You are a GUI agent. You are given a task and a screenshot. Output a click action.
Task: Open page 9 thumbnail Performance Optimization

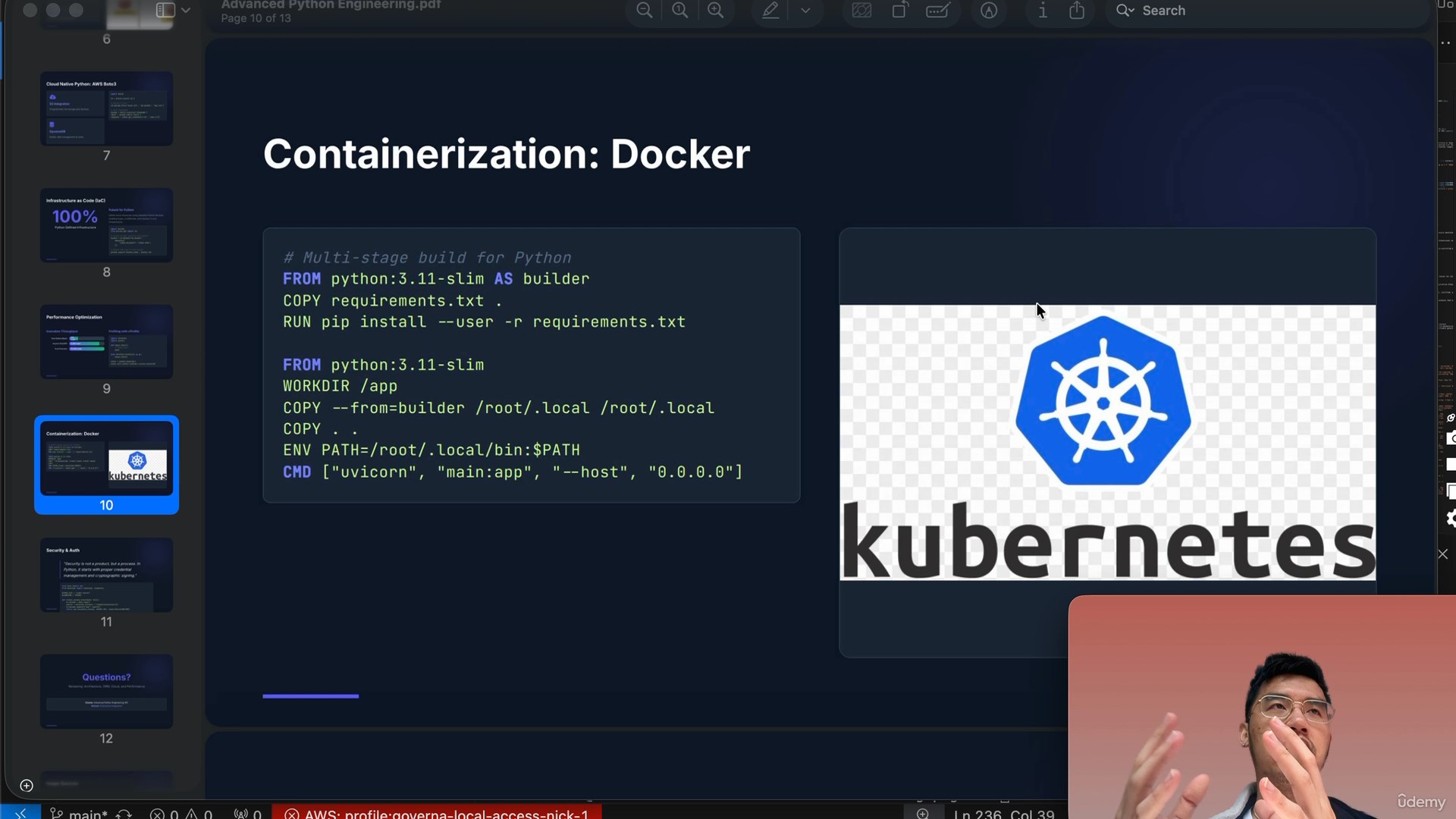point(106,342)
